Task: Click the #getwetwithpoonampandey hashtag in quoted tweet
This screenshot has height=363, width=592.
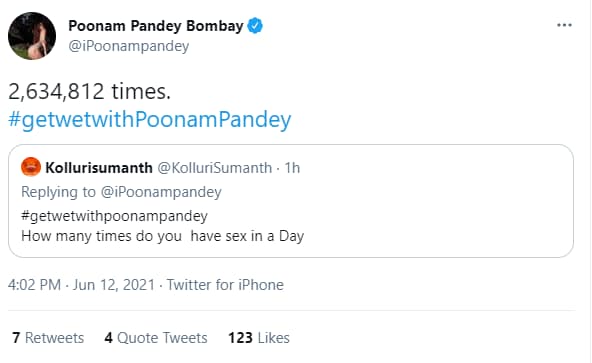Action: pos(114,216)
